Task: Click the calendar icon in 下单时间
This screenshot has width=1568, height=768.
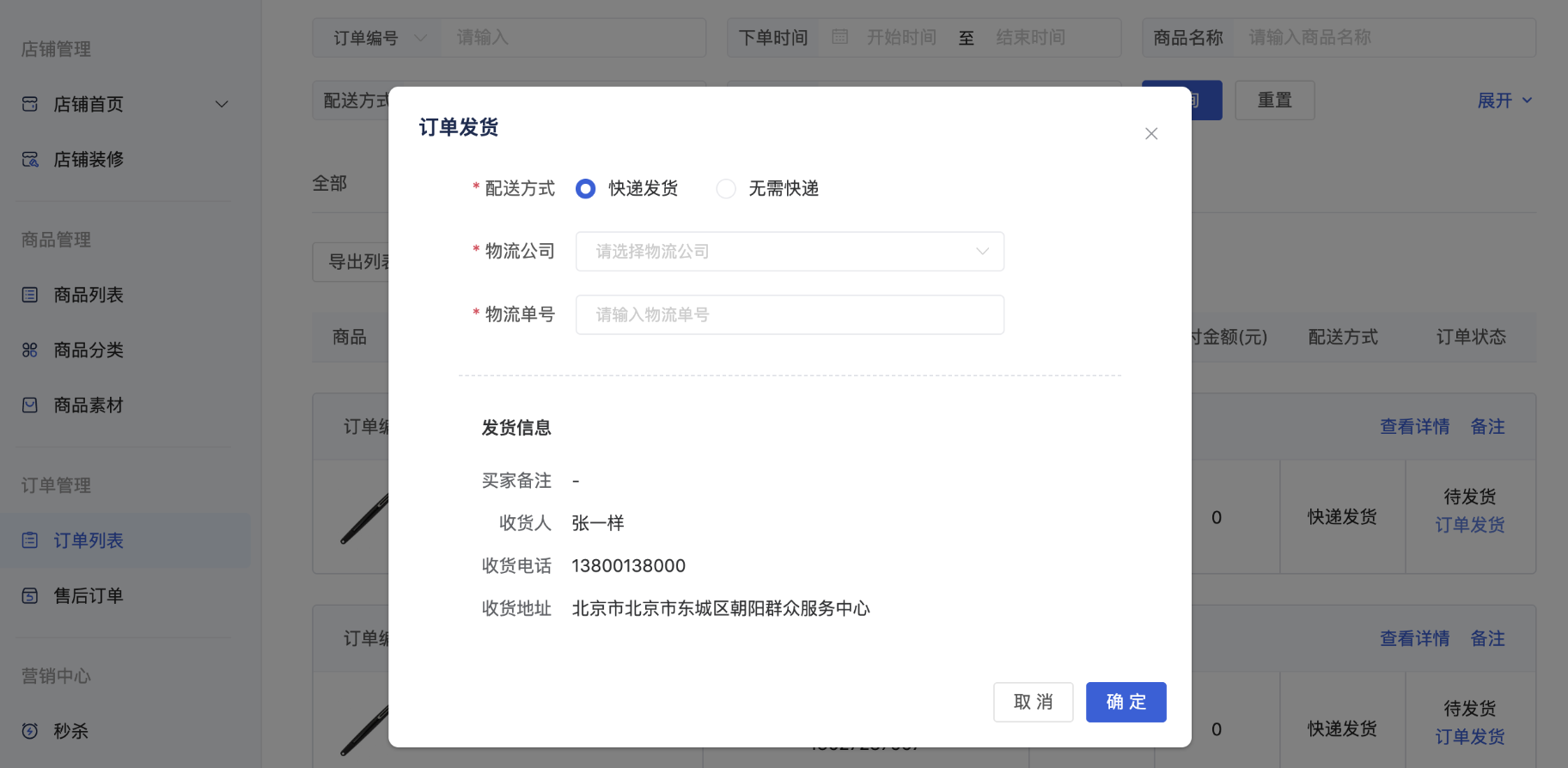Action: coord(840,37)
